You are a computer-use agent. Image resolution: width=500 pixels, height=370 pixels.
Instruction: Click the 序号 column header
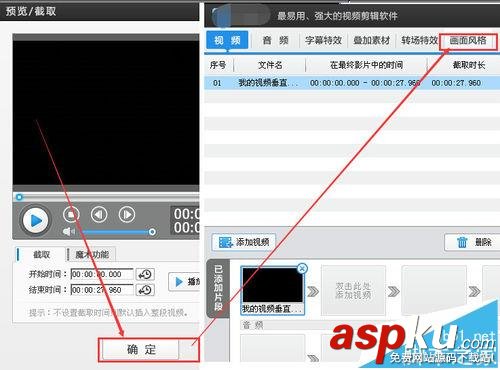coord(218,65)
